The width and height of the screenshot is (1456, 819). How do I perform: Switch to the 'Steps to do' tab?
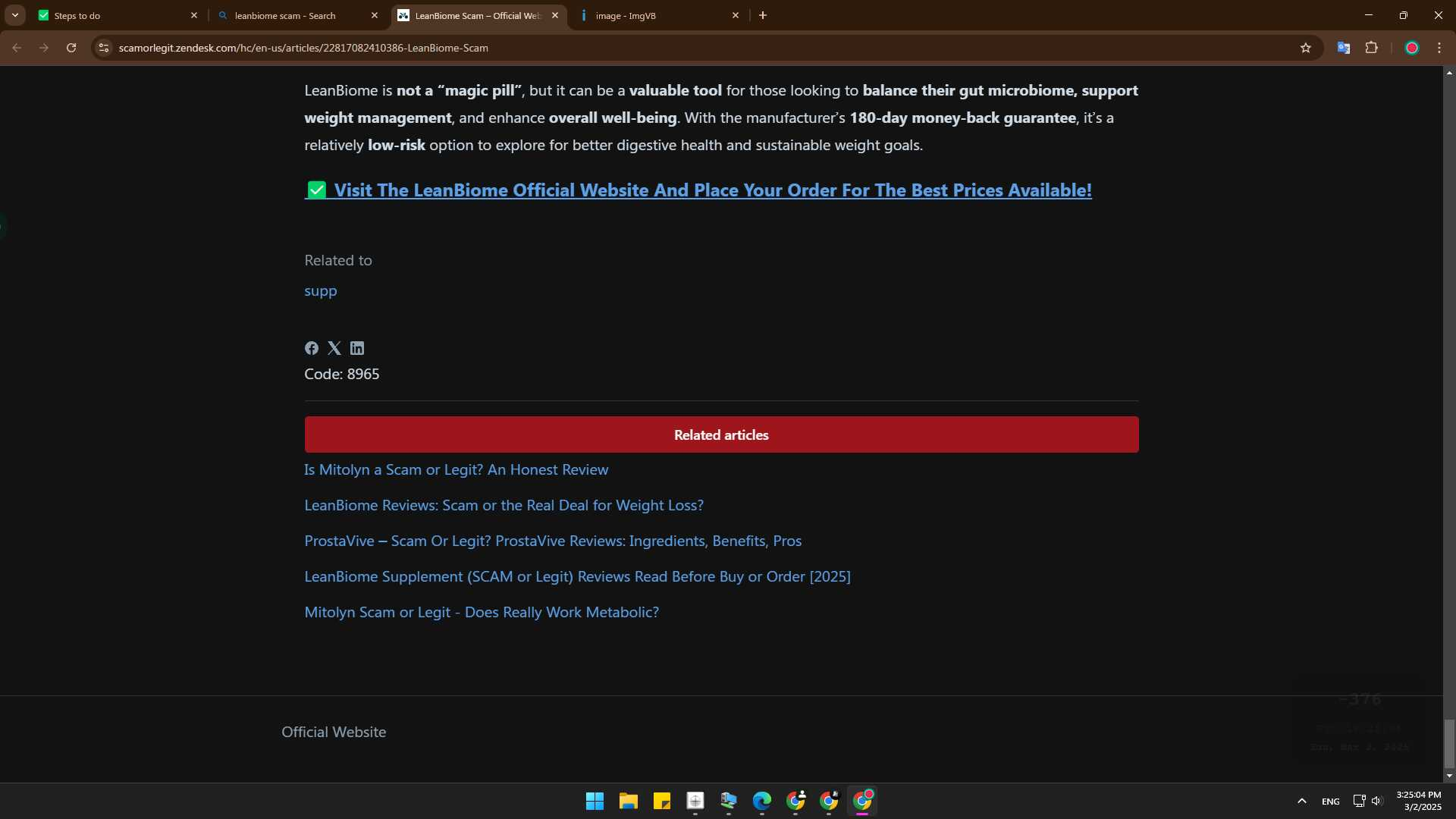[x=118, y=15]
